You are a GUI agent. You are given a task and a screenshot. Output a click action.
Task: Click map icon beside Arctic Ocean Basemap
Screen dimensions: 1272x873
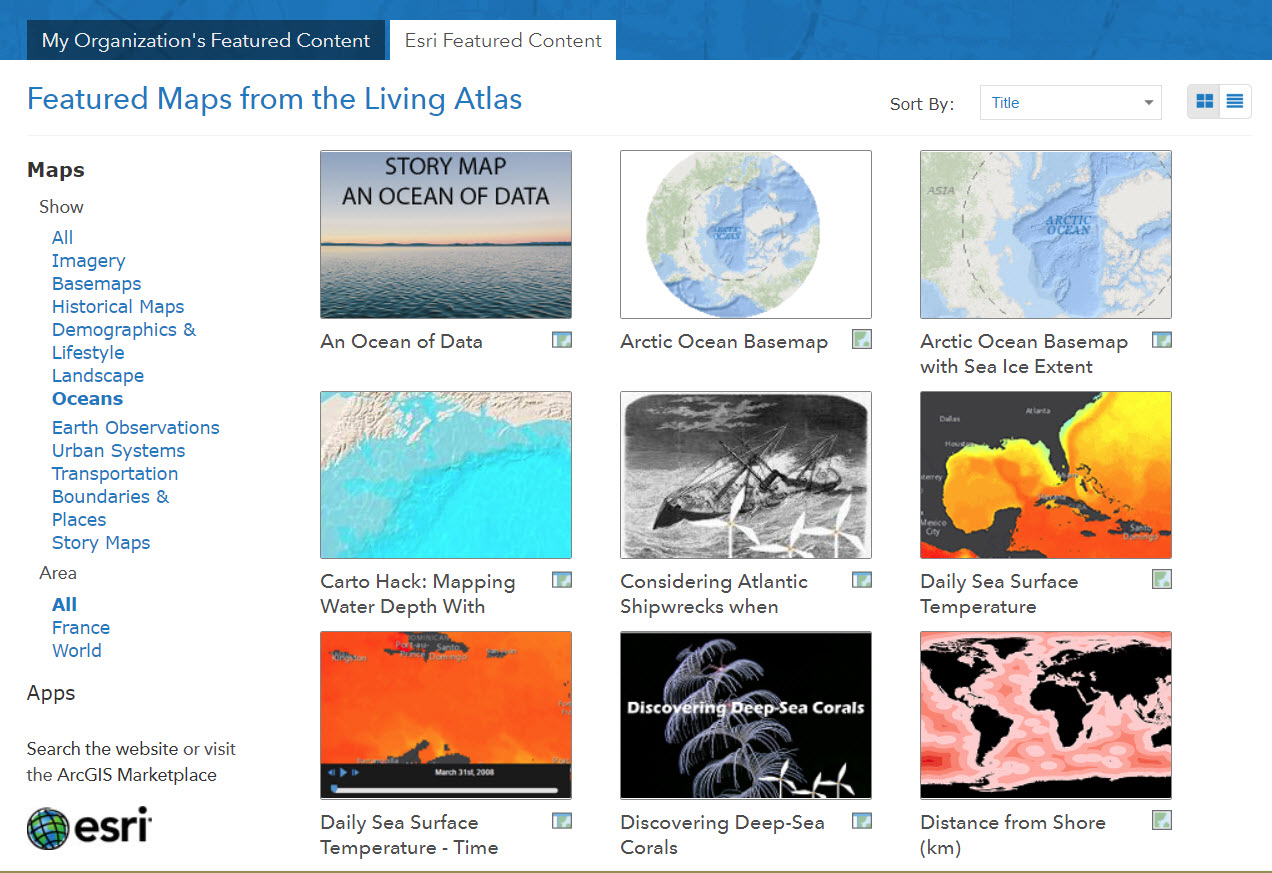tap(862, 339)
